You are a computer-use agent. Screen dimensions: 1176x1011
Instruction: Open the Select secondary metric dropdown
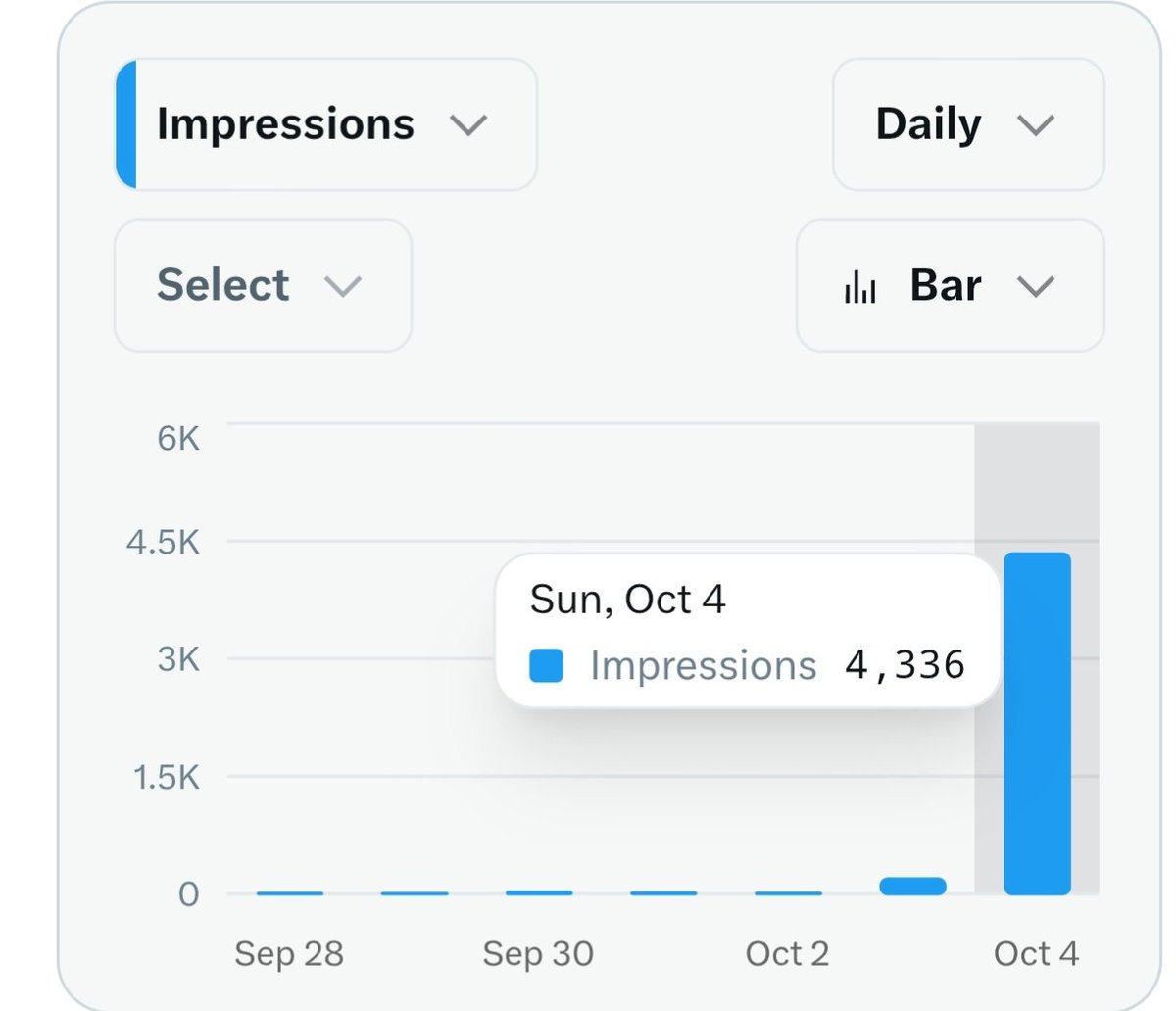263,285
